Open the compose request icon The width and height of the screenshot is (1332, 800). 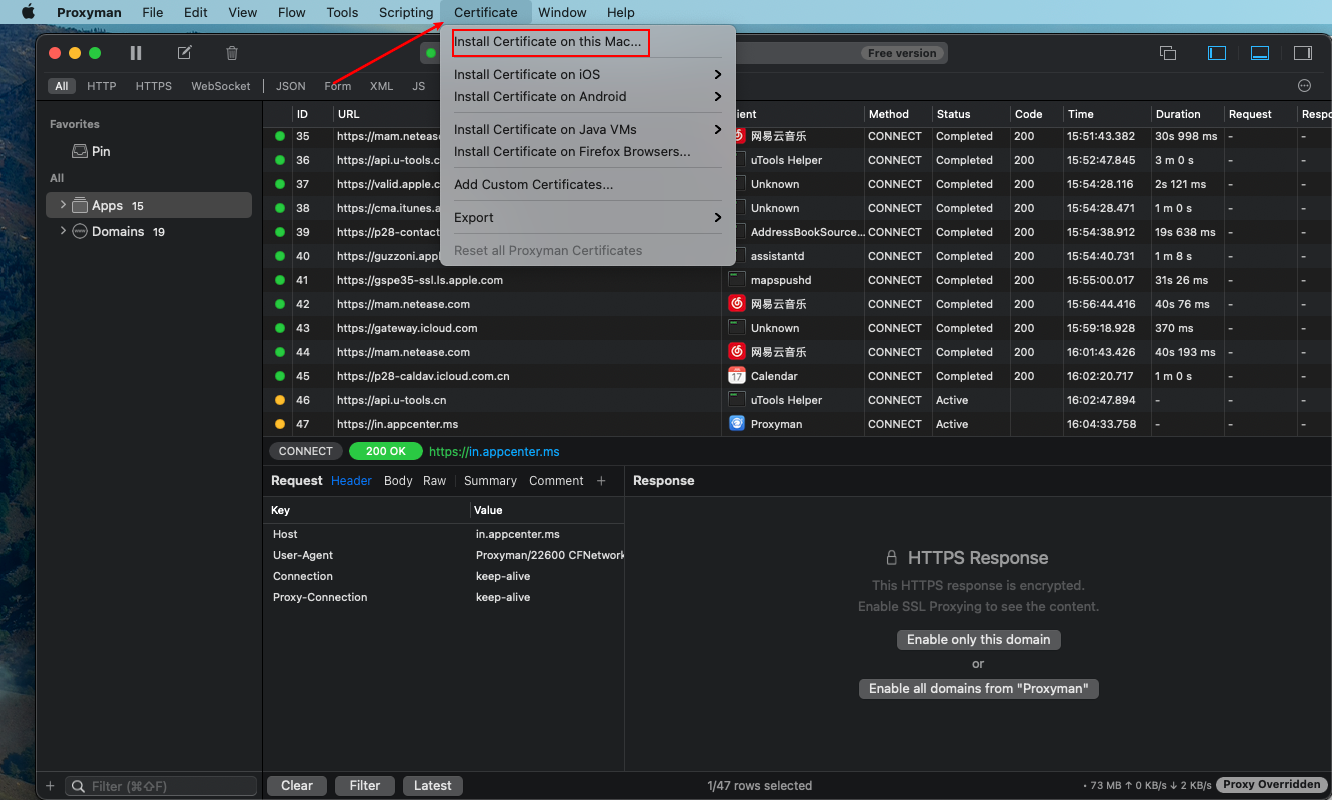click(x=184, y=53)
